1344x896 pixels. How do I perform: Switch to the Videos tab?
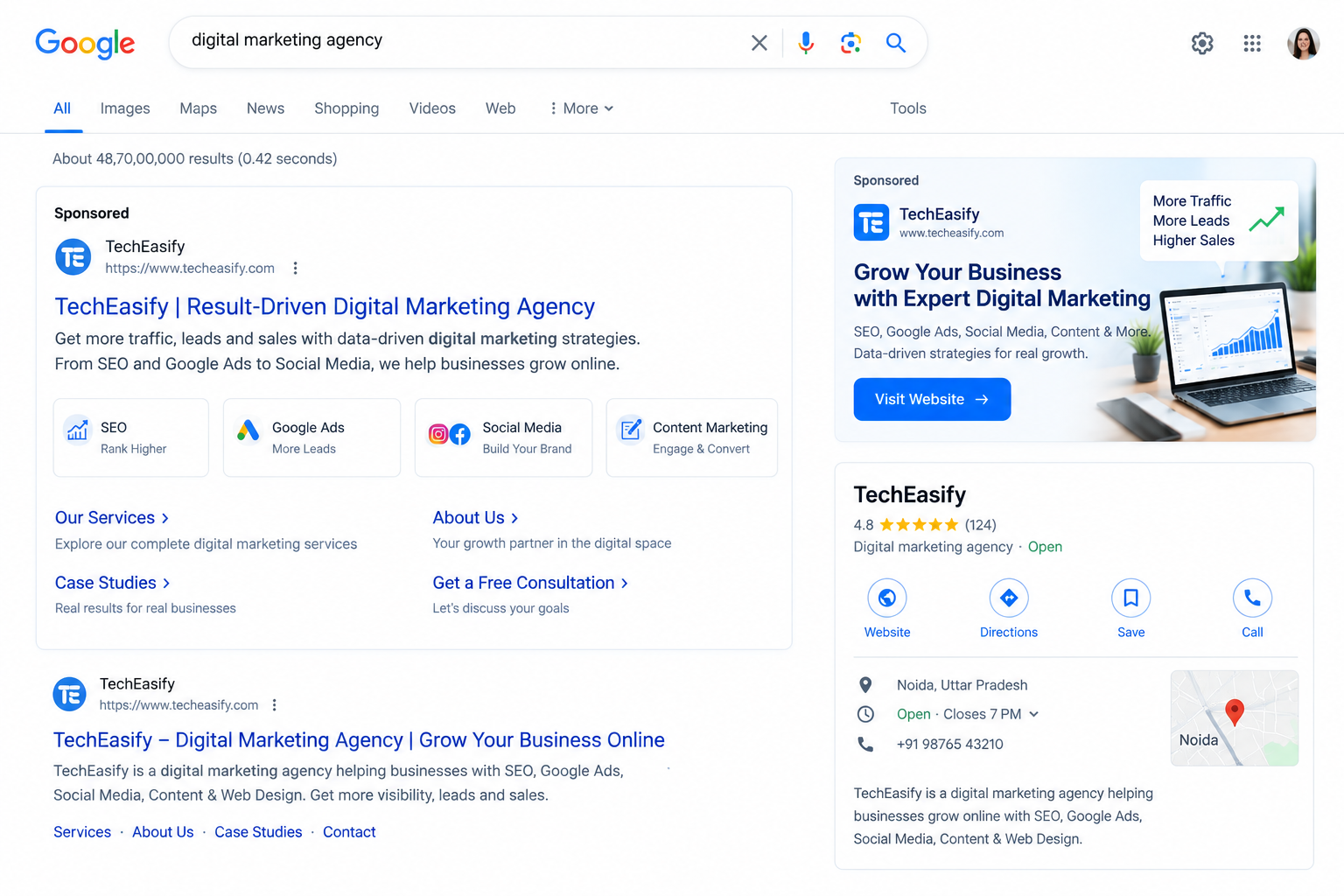pos(432,108)
